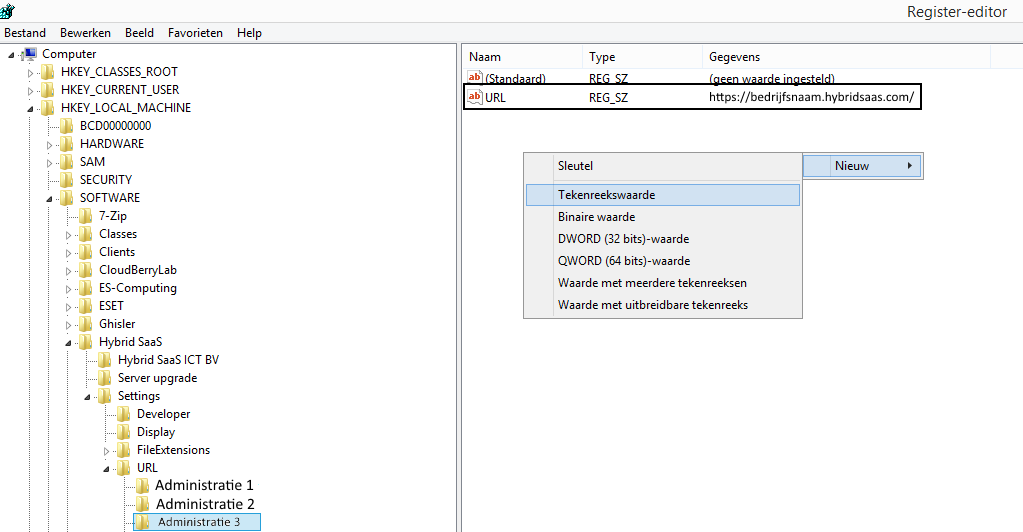This screenshot has height=532, width=1023.
Task: Click the Computer icon at the tree root
Action: (29, 54)
